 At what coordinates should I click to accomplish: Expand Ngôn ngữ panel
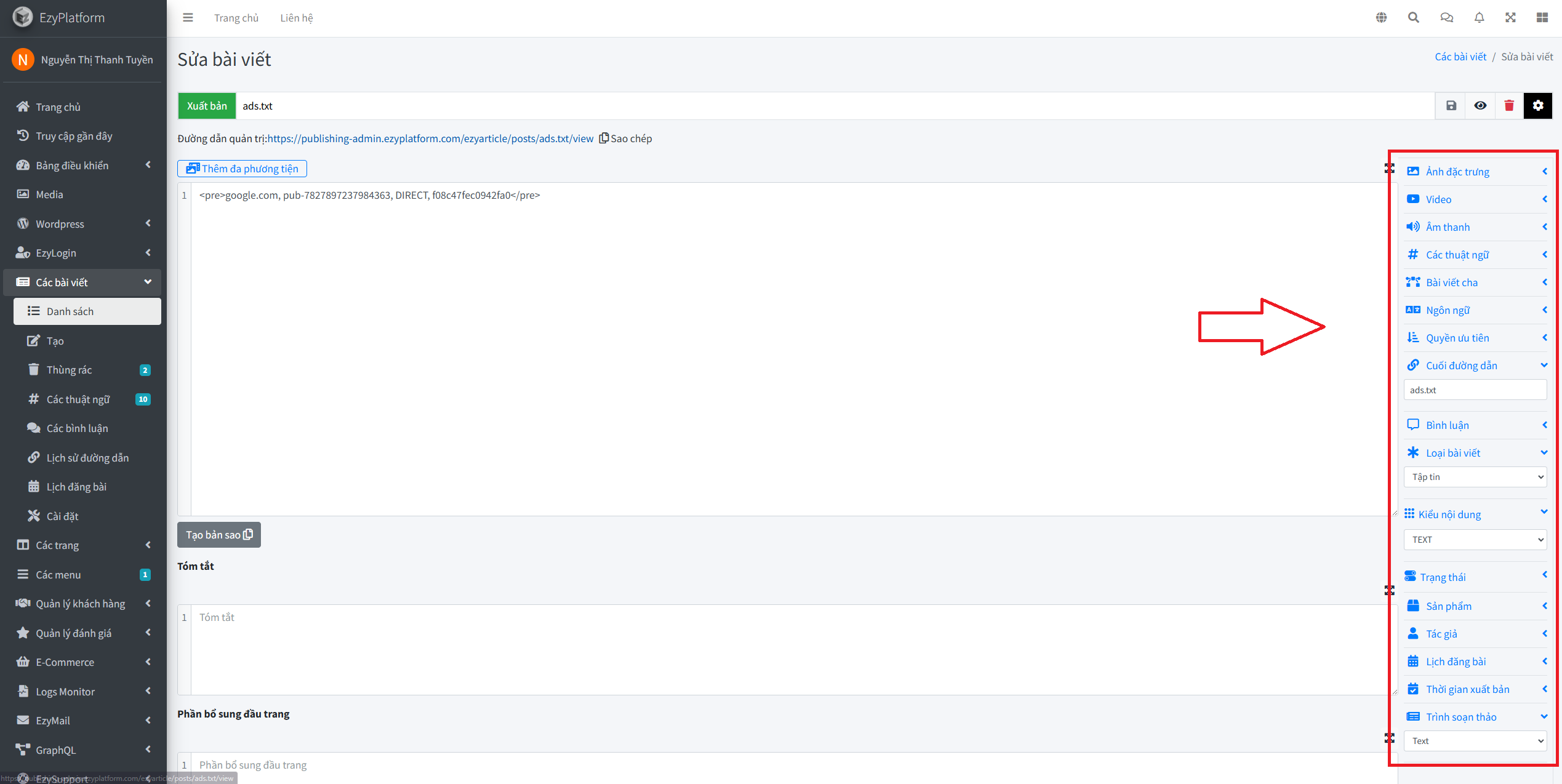[x=1476, y=310]
